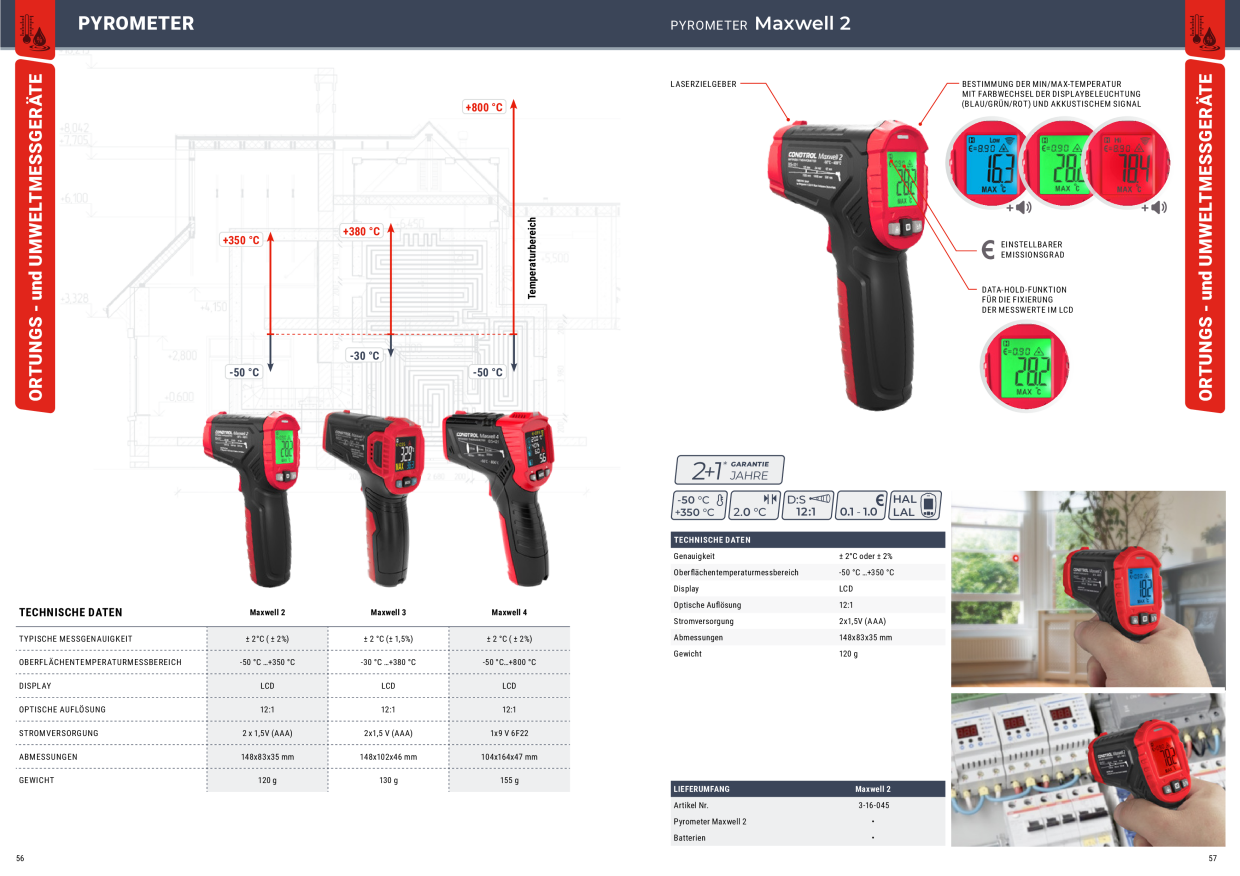Click the 0.1 - 1.0 emissivity icon
Image resolution: width=1240 pixels, height=876 pixels.
click(862, 505)
